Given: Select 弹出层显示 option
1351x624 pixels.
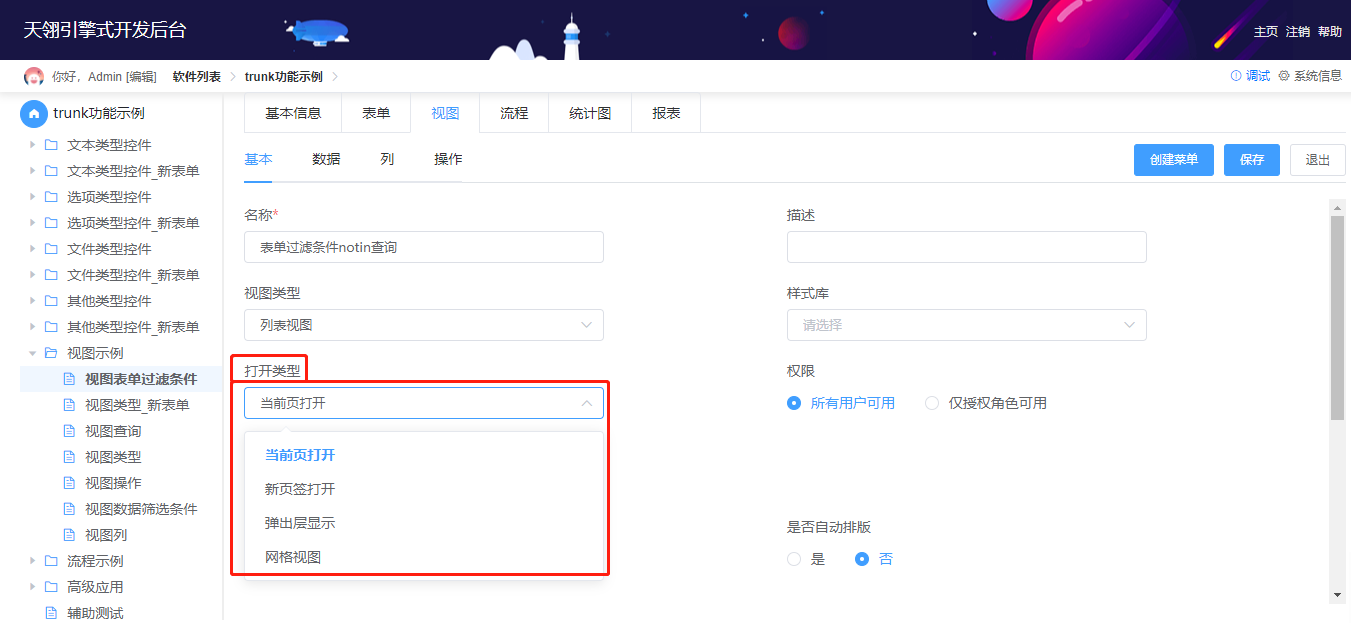Looking at the screenshot, I should pyautogui.click(x=424, y=523).
